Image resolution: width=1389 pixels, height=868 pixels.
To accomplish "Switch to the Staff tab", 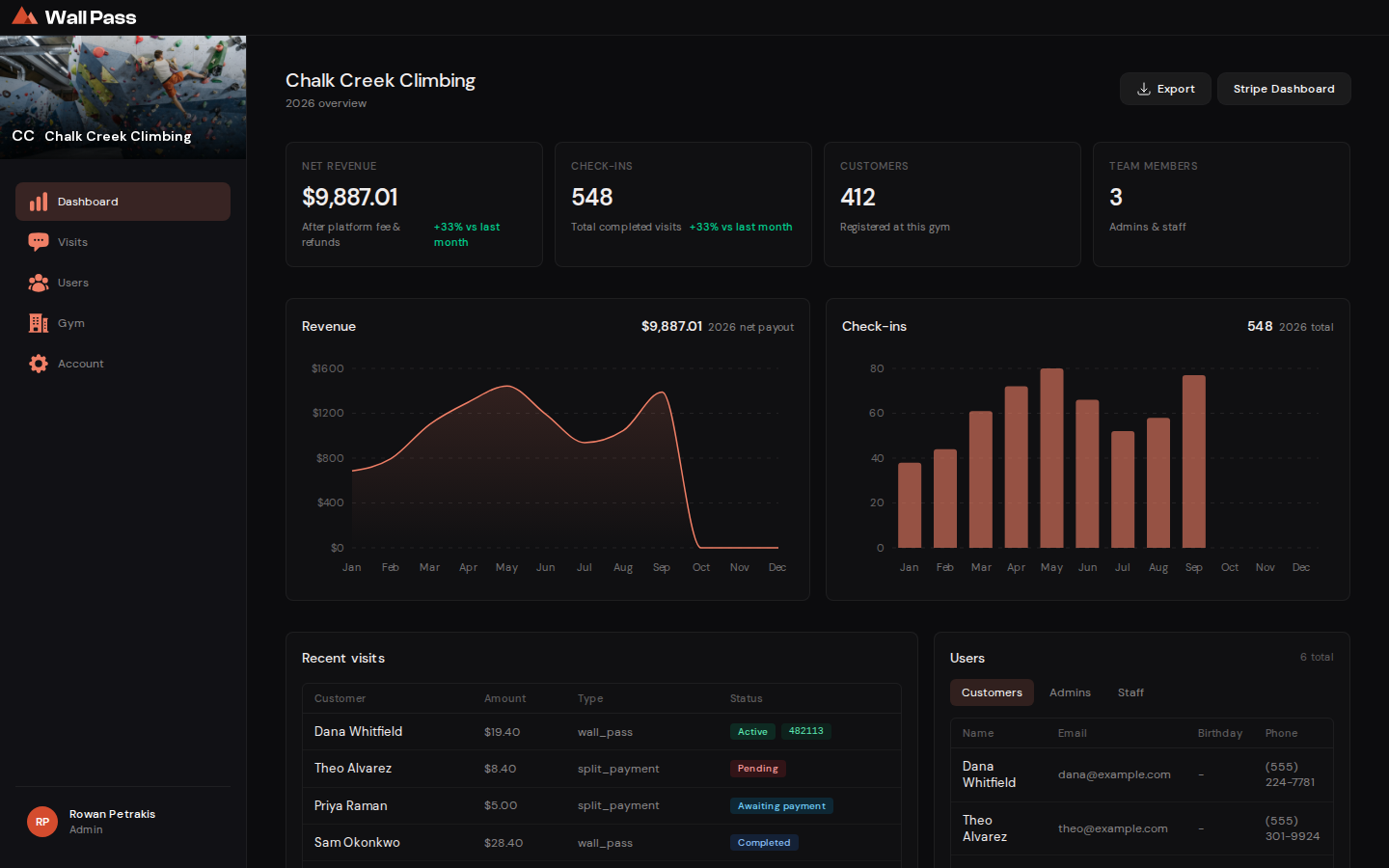I will tap(1130, 692).
